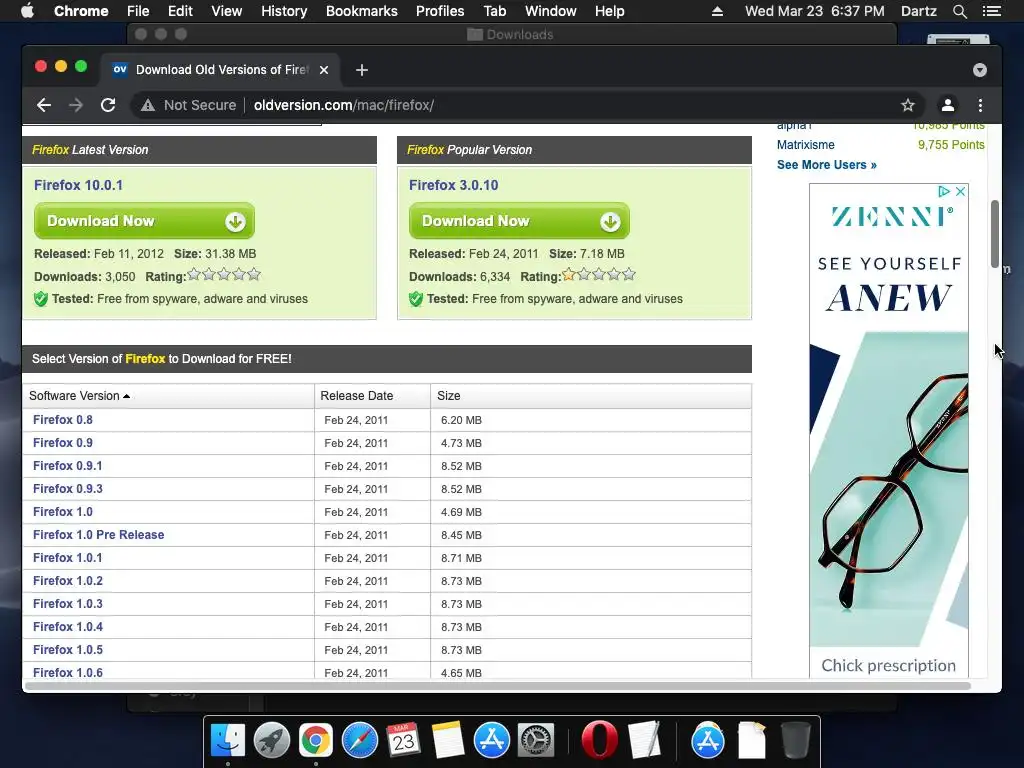Open Spotlight search in menu bar

(959, 11)
